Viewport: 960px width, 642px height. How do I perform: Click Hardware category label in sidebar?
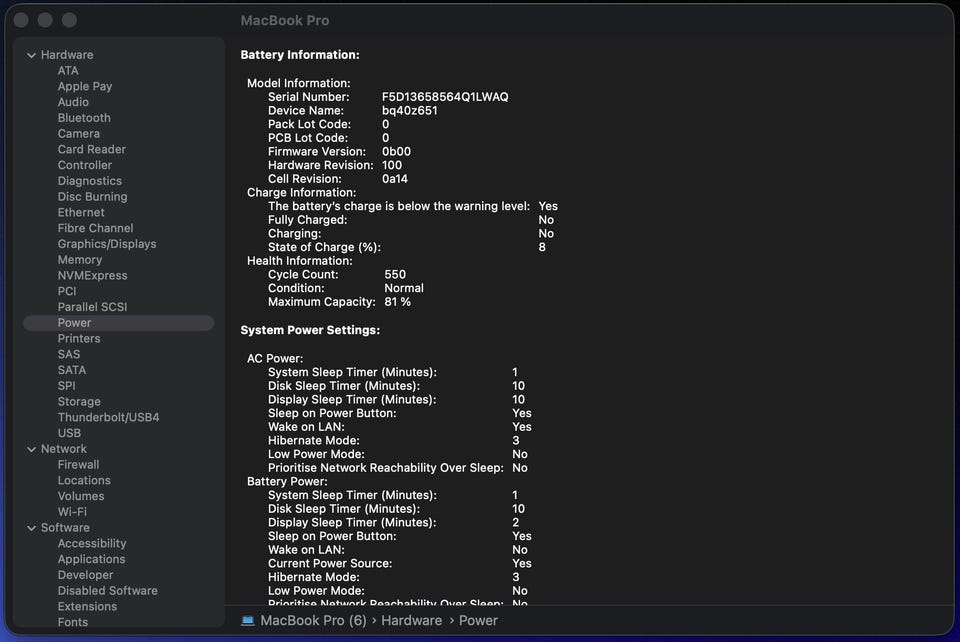67,55
